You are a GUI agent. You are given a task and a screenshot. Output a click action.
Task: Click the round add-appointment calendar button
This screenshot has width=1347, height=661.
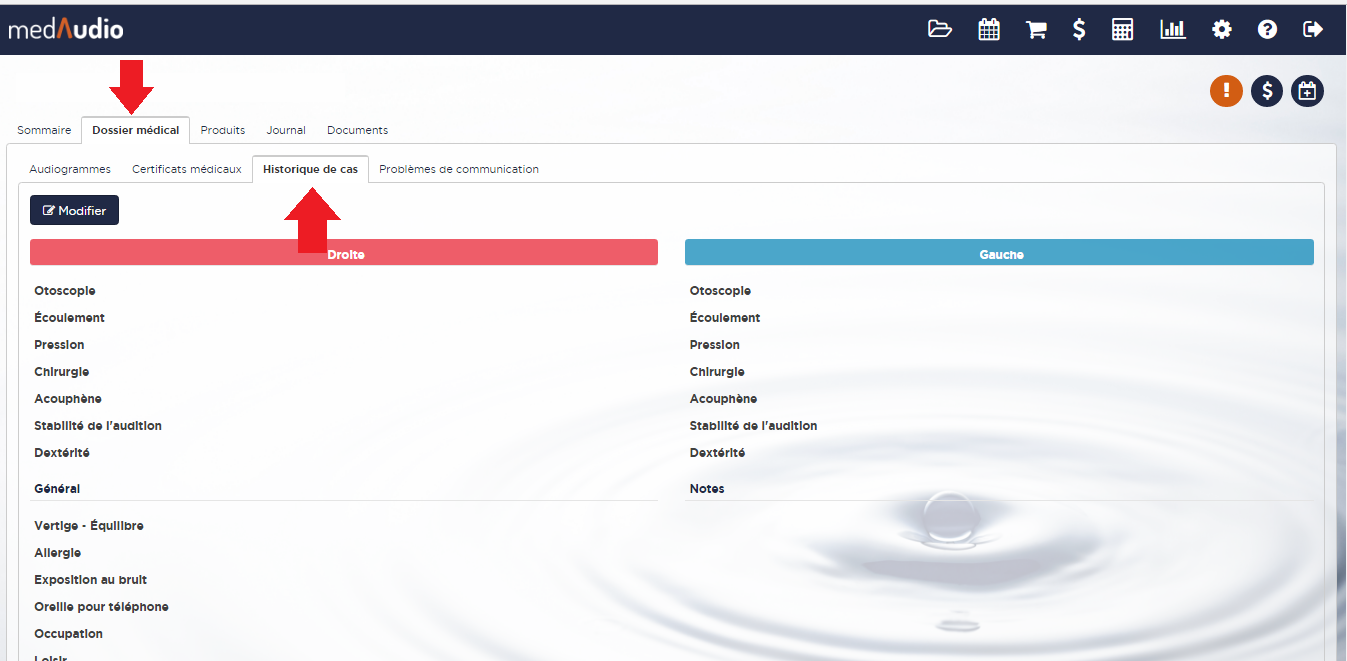1307,91
